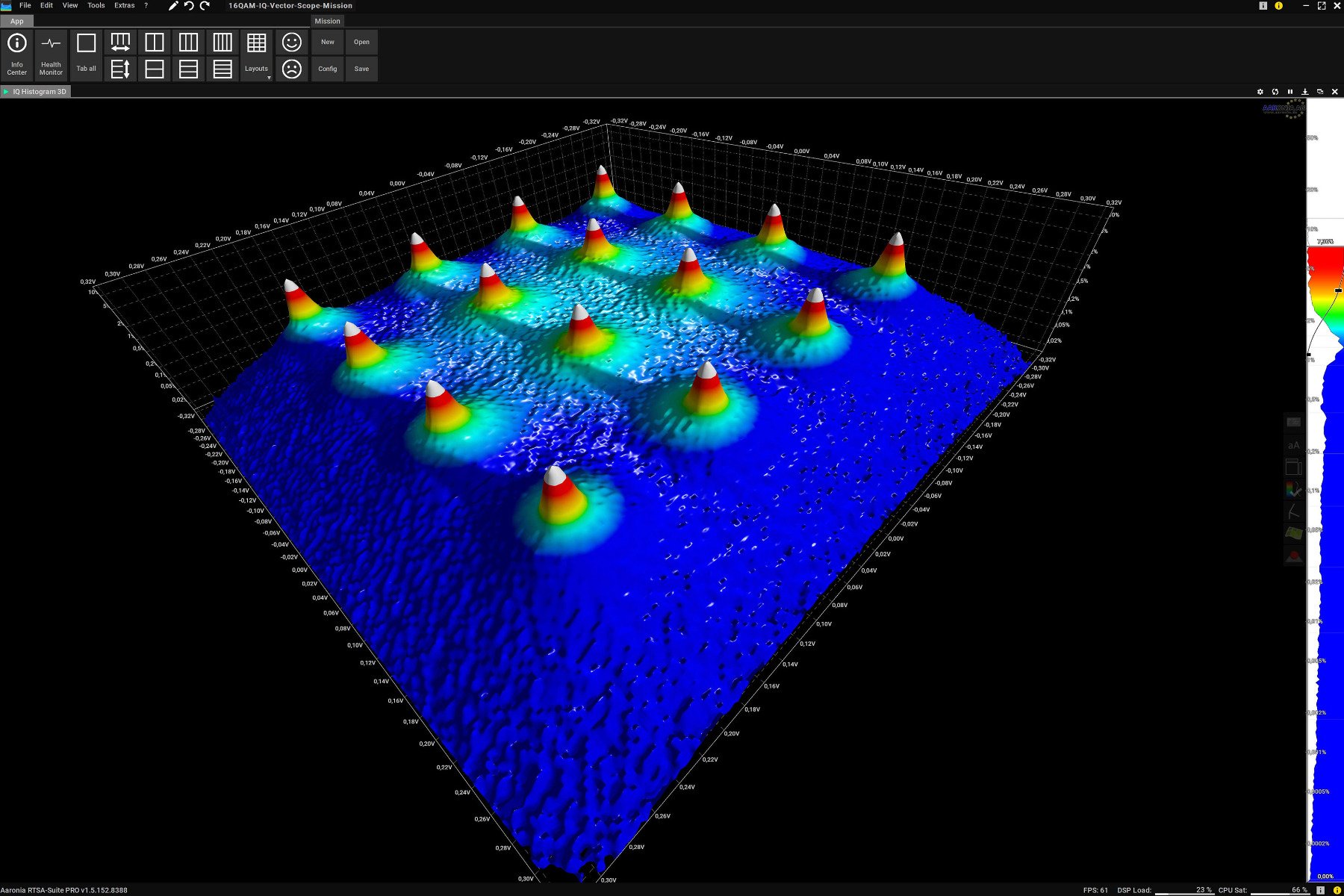Toggle the surface mesh side option
This screenshot has width=1344, height=896.
pos(1293,533)
